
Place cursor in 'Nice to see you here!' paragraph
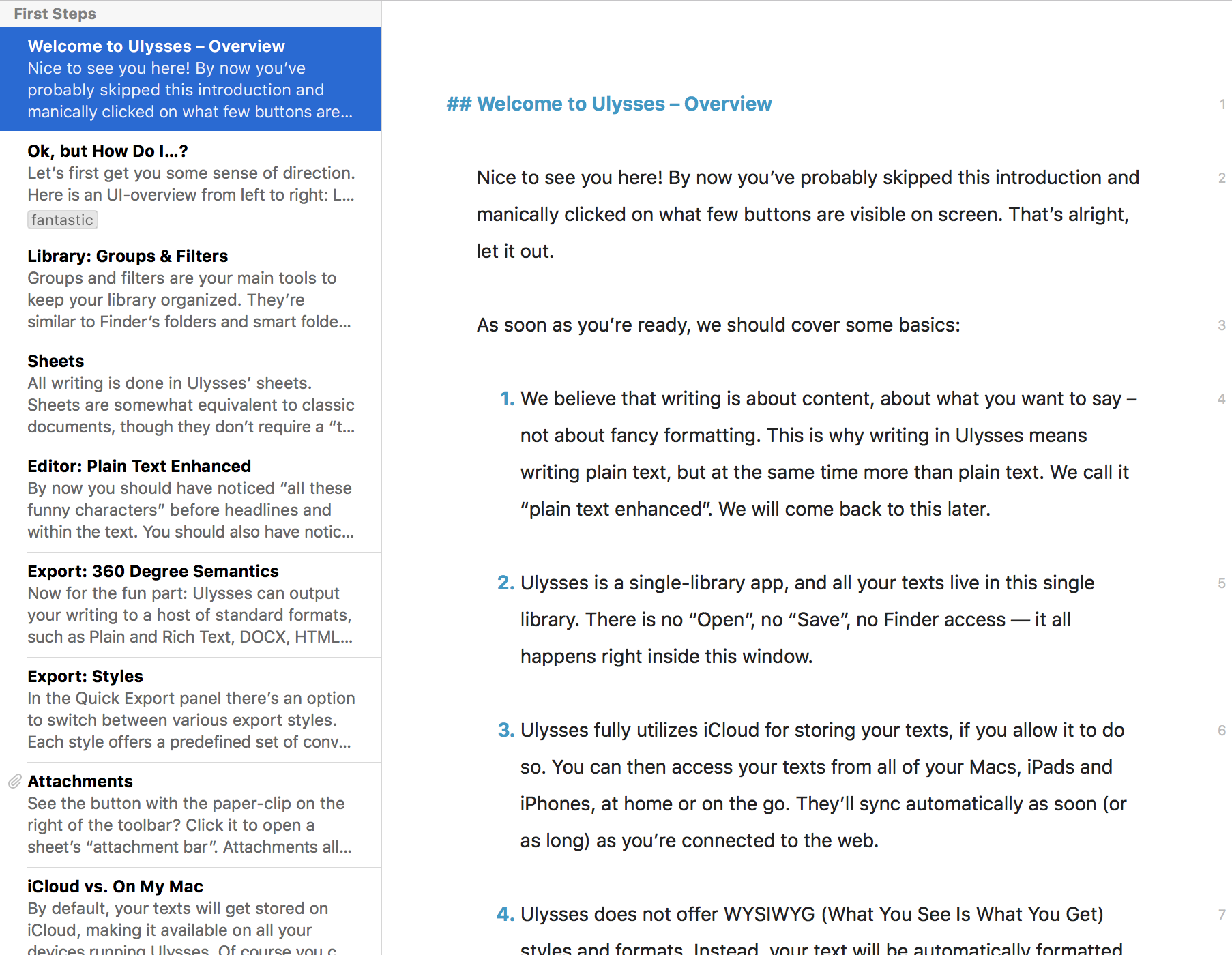808,214
